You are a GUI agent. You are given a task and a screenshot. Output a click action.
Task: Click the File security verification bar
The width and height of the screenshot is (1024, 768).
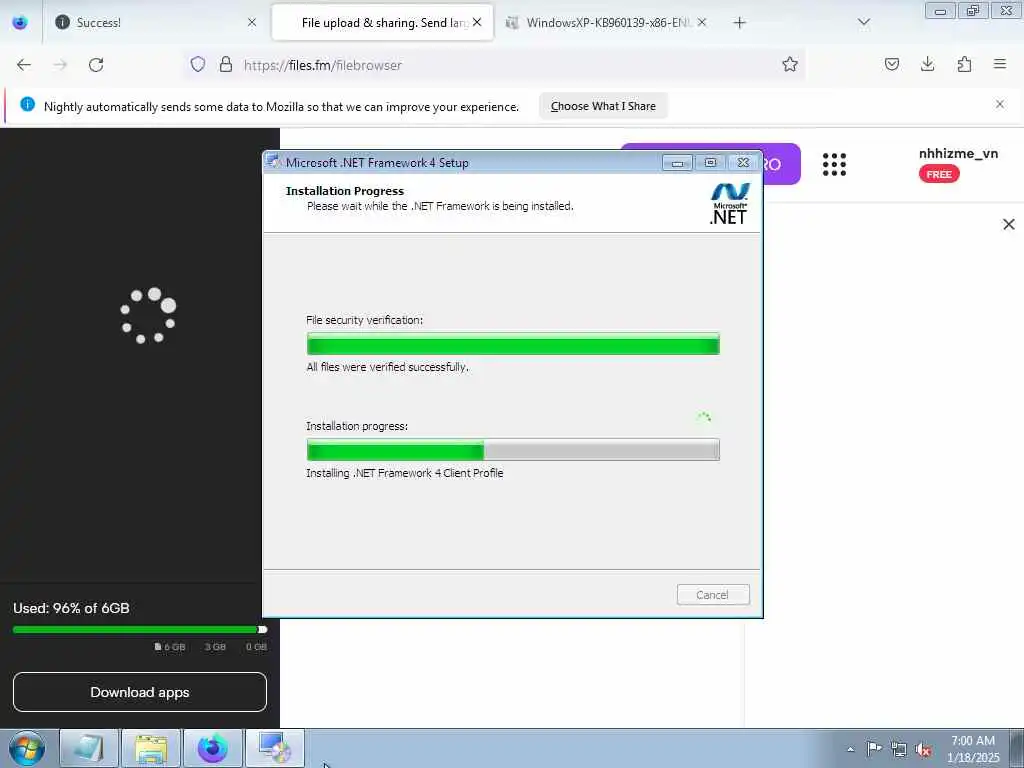click(x=513, y=344)
